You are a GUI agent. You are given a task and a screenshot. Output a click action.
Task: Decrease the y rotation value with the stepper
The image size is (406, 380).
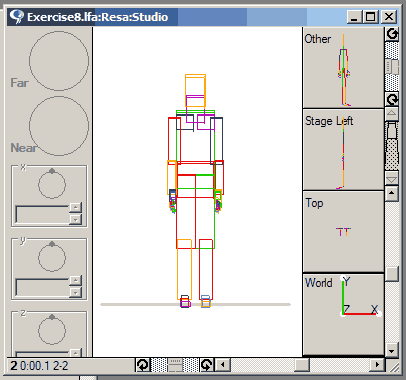coord(75,292)
